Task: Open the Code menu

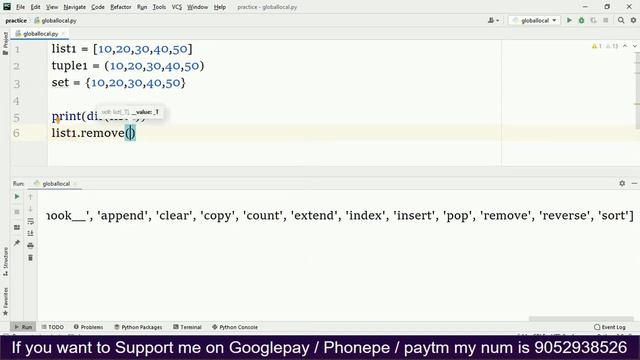Action: coord(98,7)
